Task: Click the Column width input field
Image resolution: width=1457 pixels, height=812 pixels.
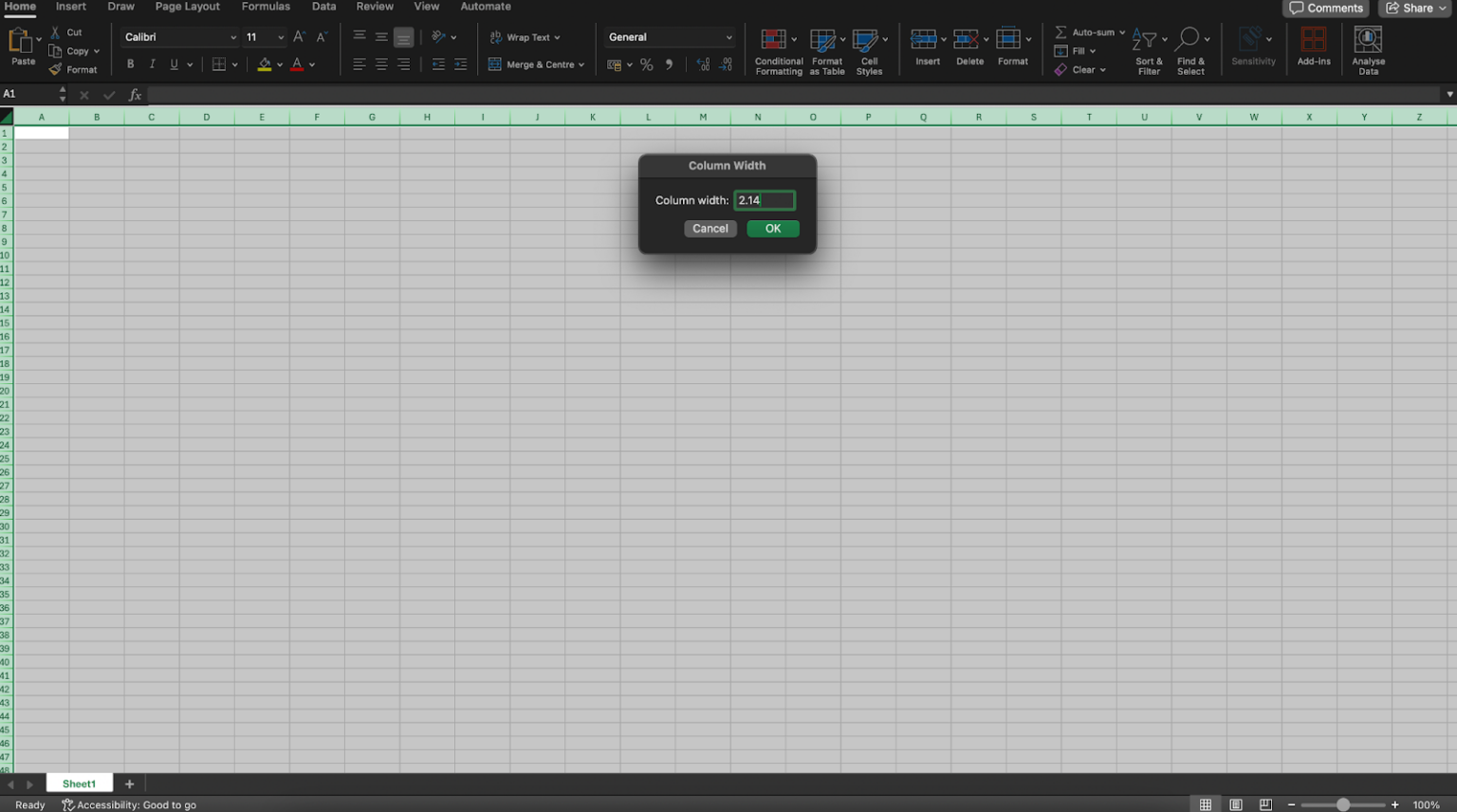Action: (764, 200)
